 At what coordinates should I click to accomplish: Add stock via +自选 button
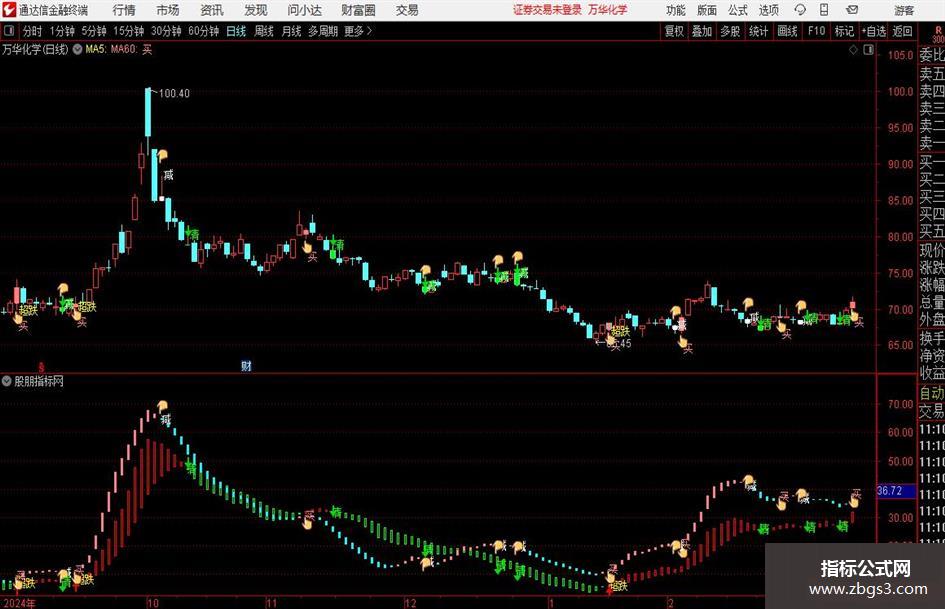[x=873, y=31]
